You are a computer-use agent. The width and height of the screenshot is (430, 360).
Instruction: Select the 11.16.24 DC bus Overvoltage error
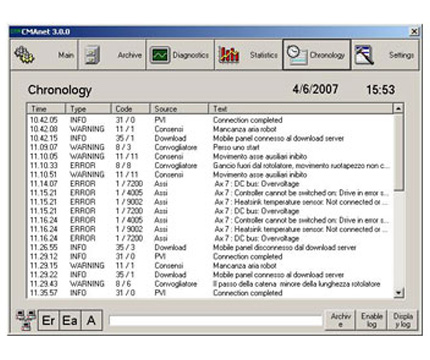[210, 238]
